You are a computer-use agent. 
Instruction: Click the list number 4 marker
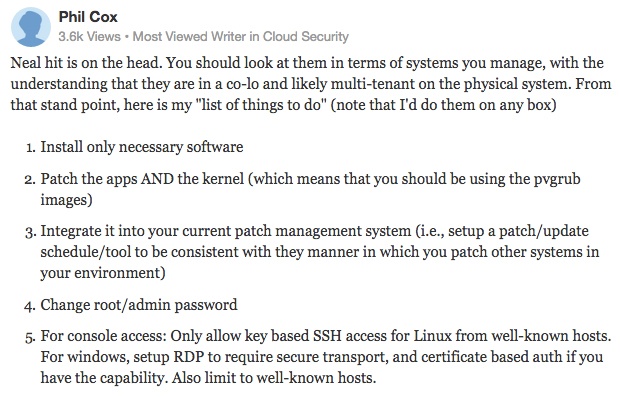coord(30,306)
